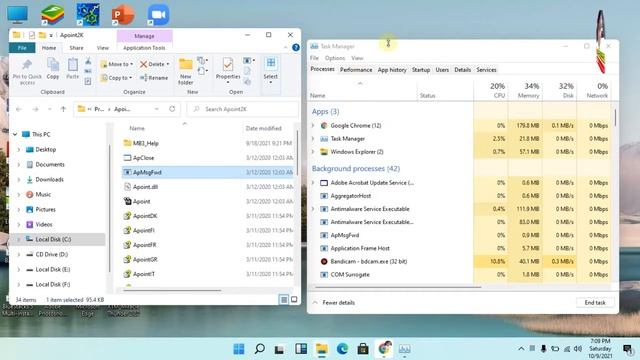Viewport: 640px width, 360px height.
Task: Click Task Manager vertical scrollbar
Action: (x=615, y=118)
